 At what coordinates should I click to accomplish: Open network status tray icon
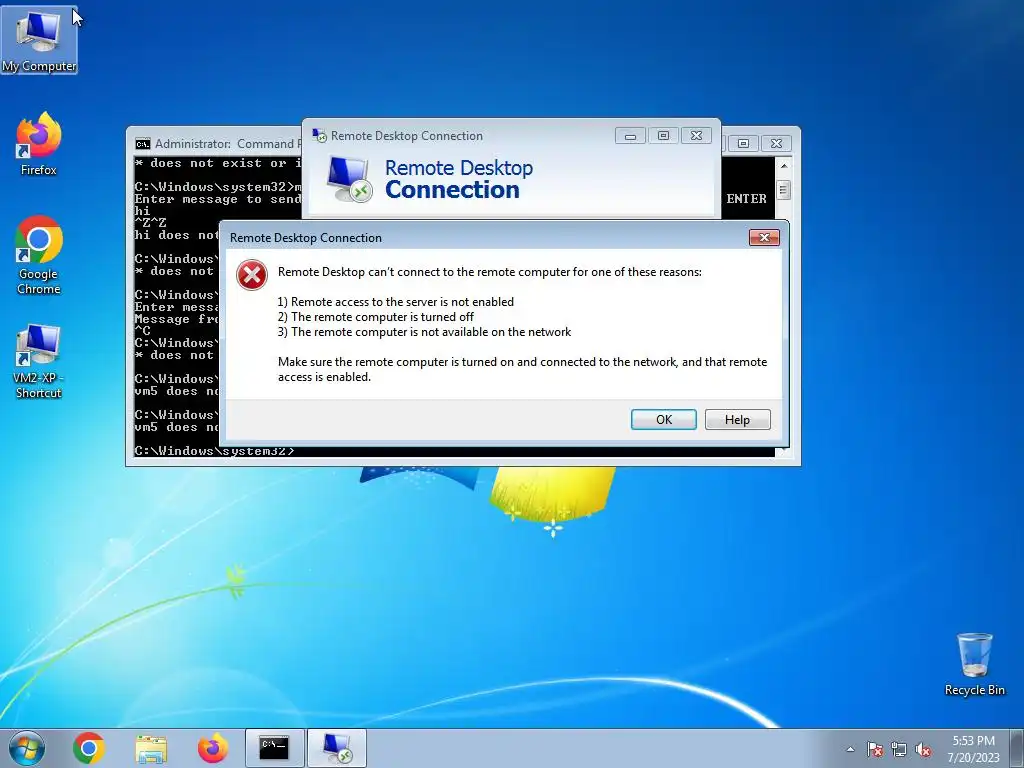899,749
